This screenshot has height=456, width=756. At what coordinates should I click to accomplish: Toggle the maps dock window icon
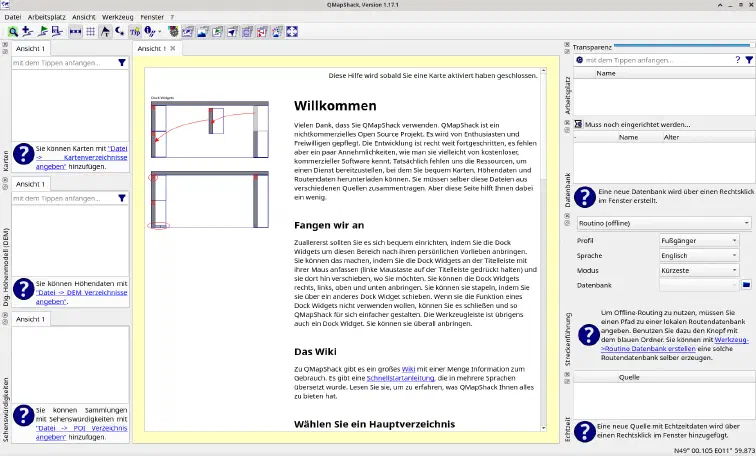pyautogui.click(x=188, y=32)
